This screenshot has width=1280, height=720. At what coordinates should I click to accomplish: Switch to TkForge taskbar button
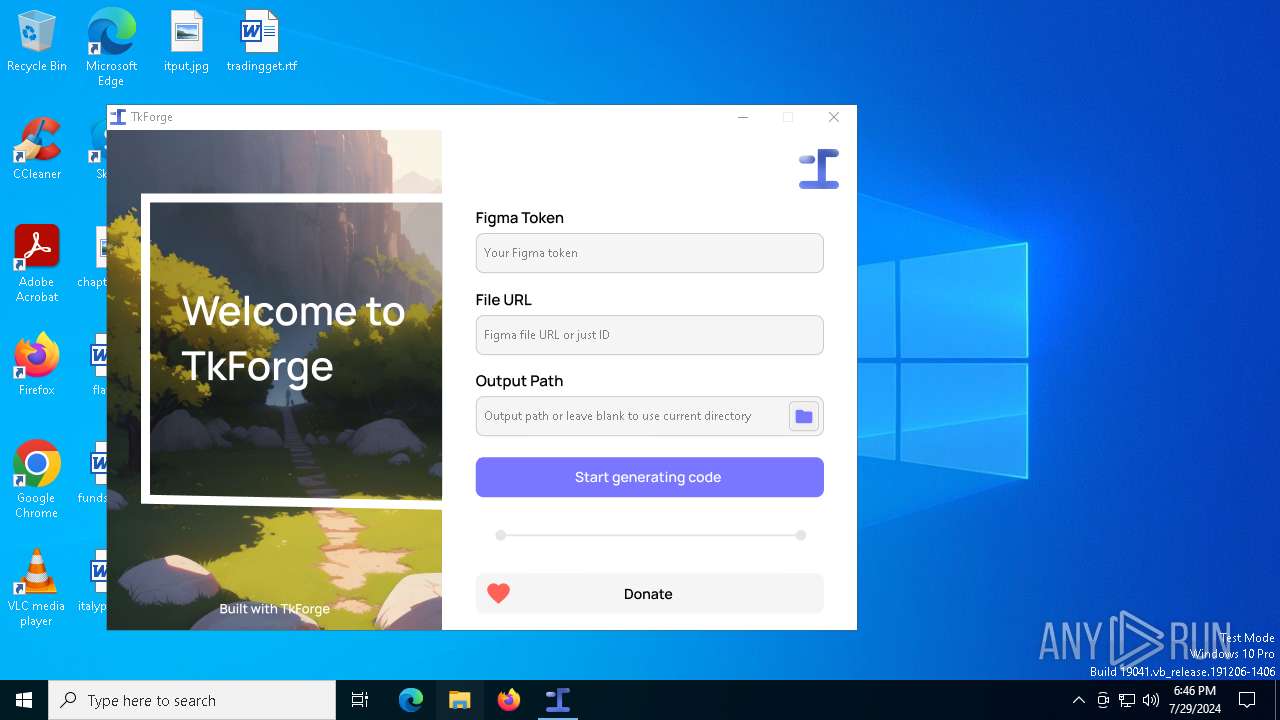(x=558, y=700)
